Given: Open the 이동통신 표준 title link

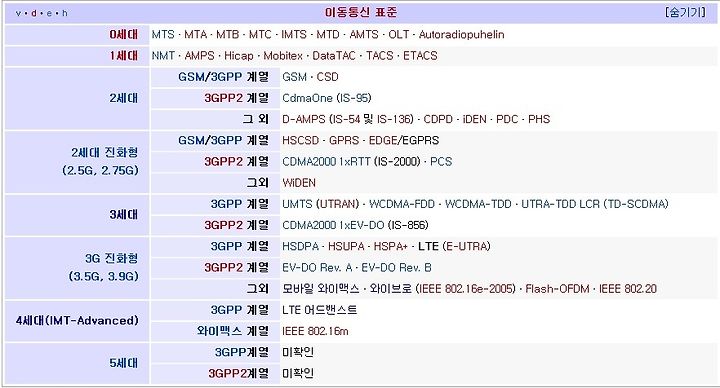Looking at the screenshot, I should (360, 12).
